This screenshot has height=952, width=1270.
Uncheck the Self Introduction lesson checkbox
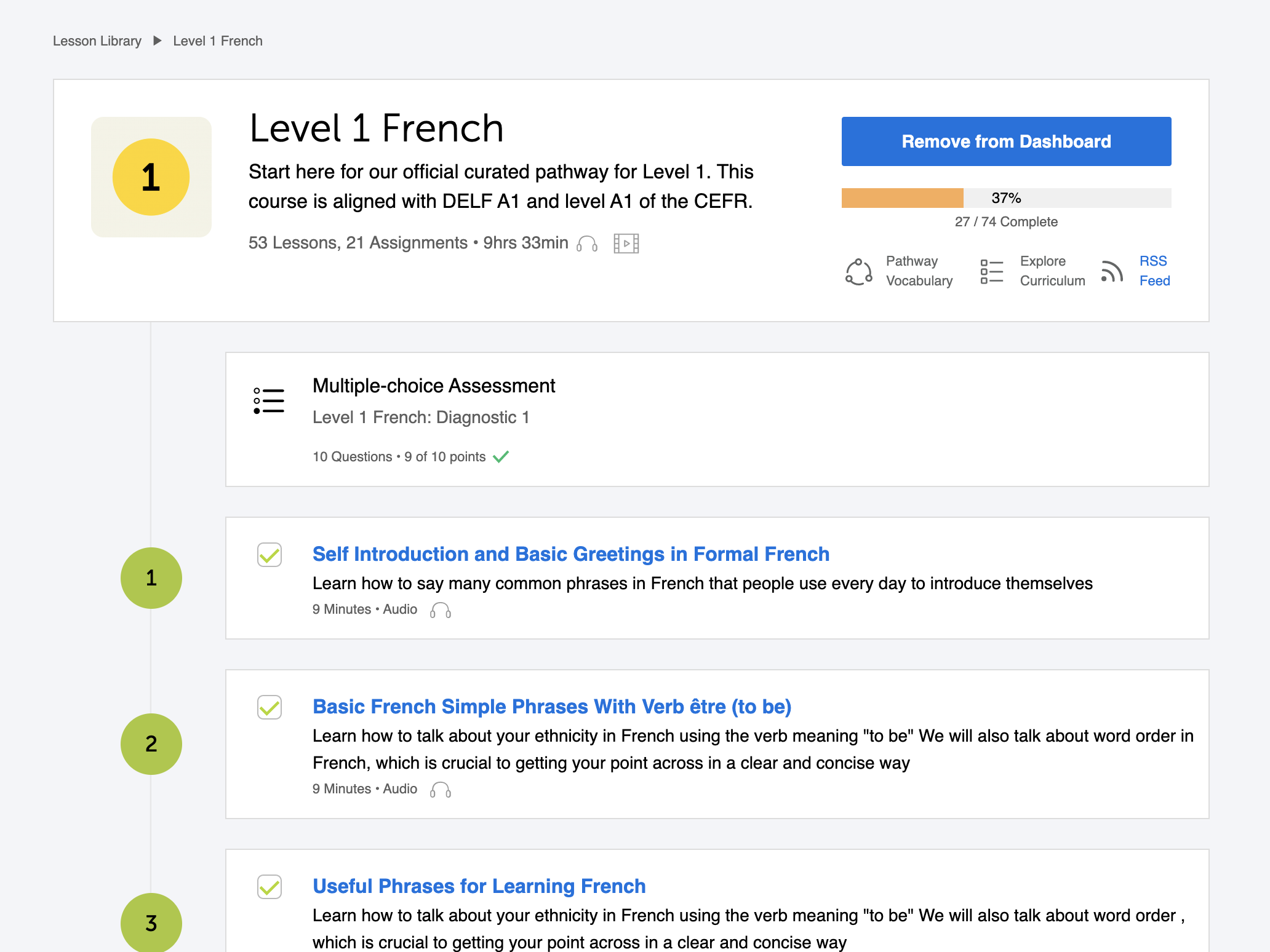tap(270, 555)
